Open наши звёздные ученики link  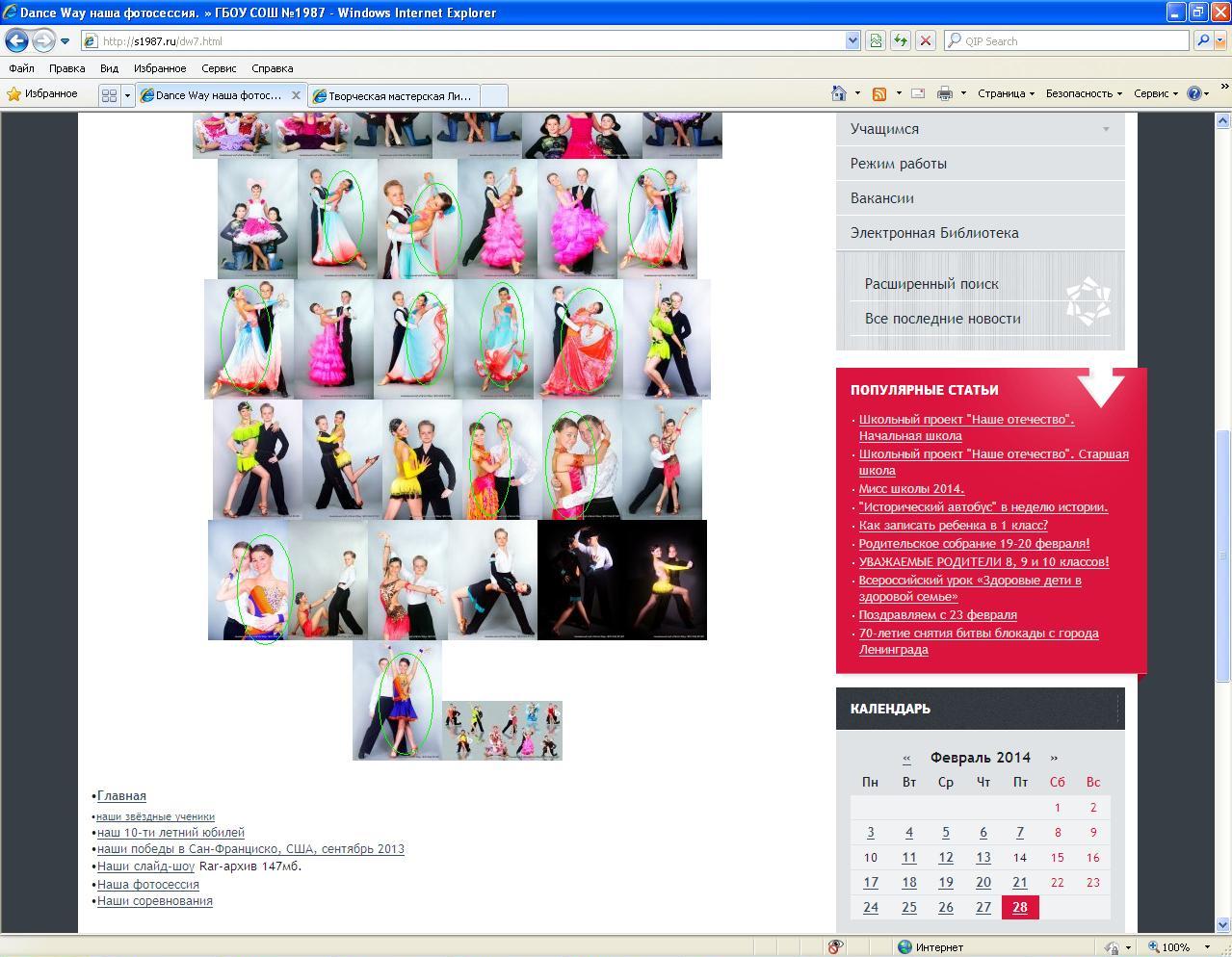(x=155, y=816)
